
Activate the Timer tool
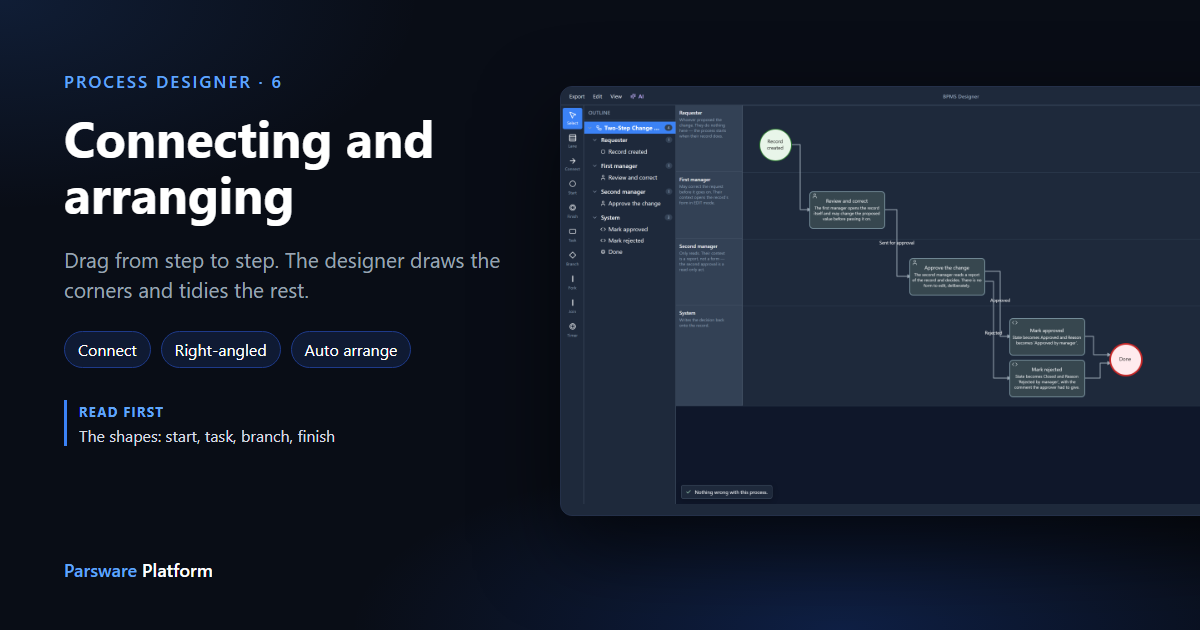point(572,330)
